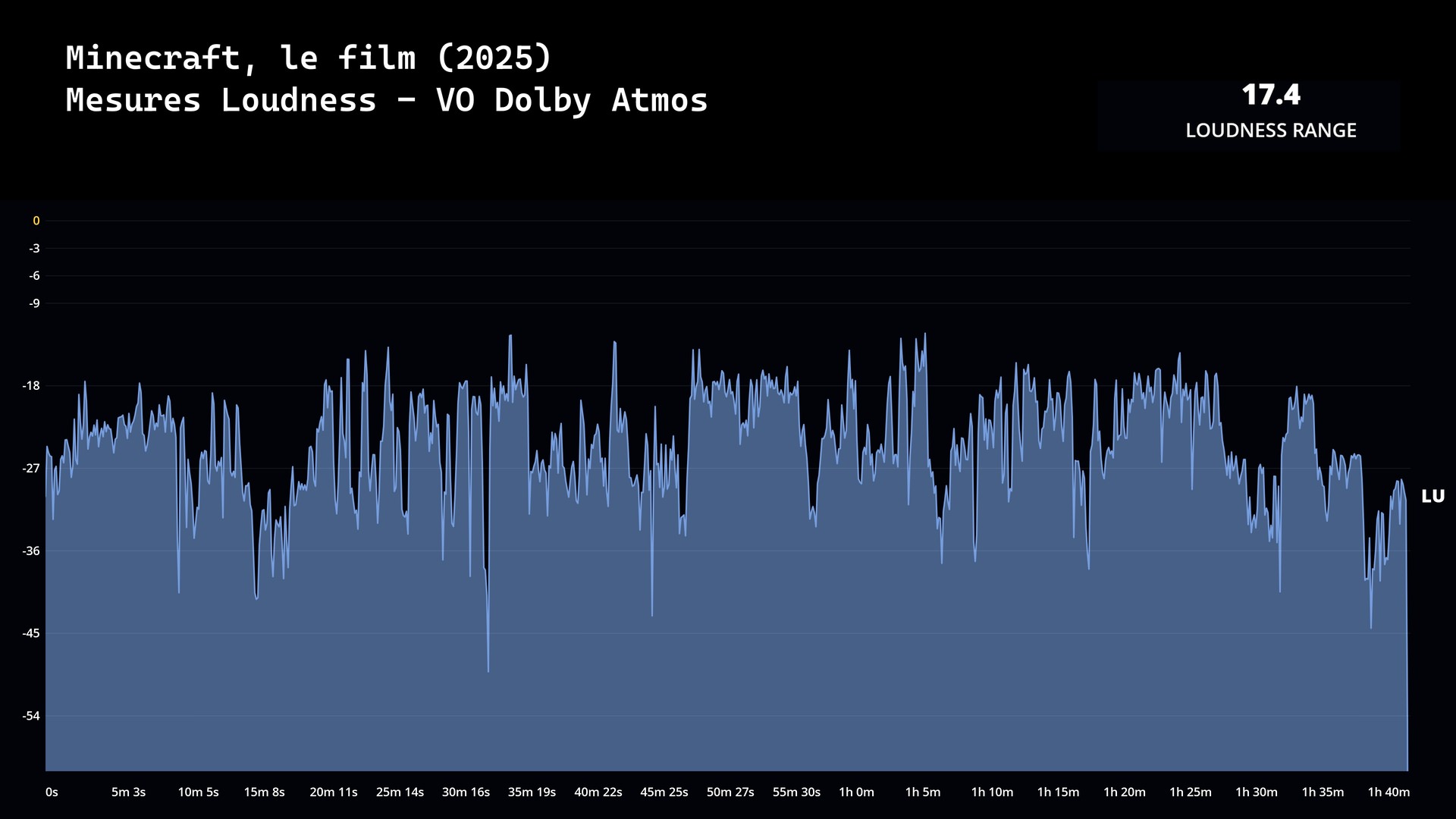
Task: Click the 15m 8s time label
Action: pos(264,792)
